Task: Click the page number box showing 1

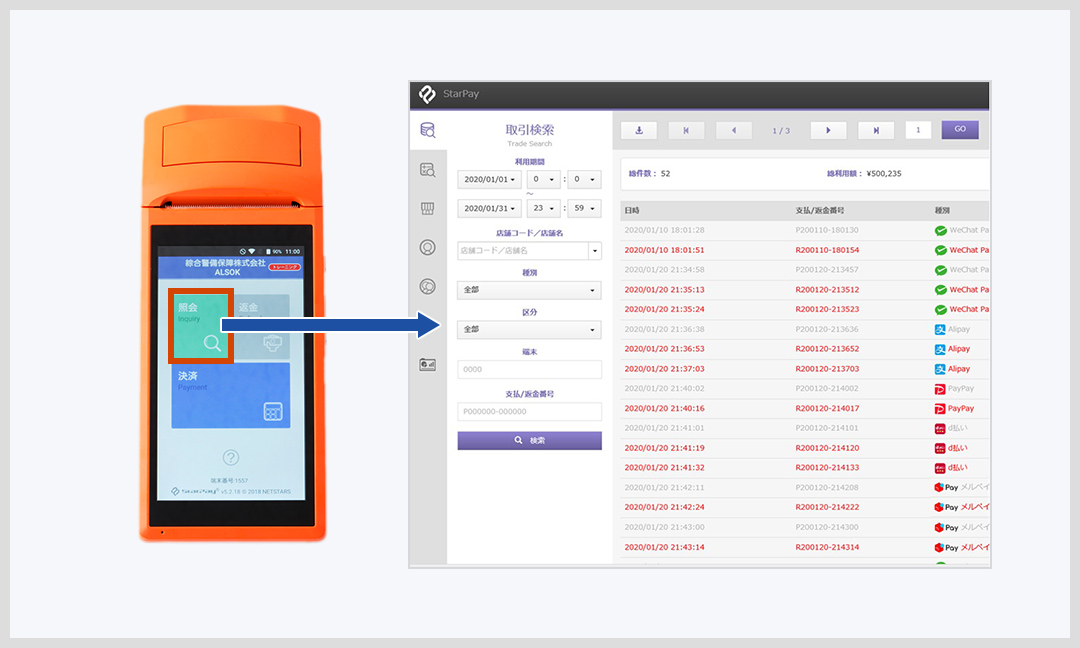Action: click(917, 130)
